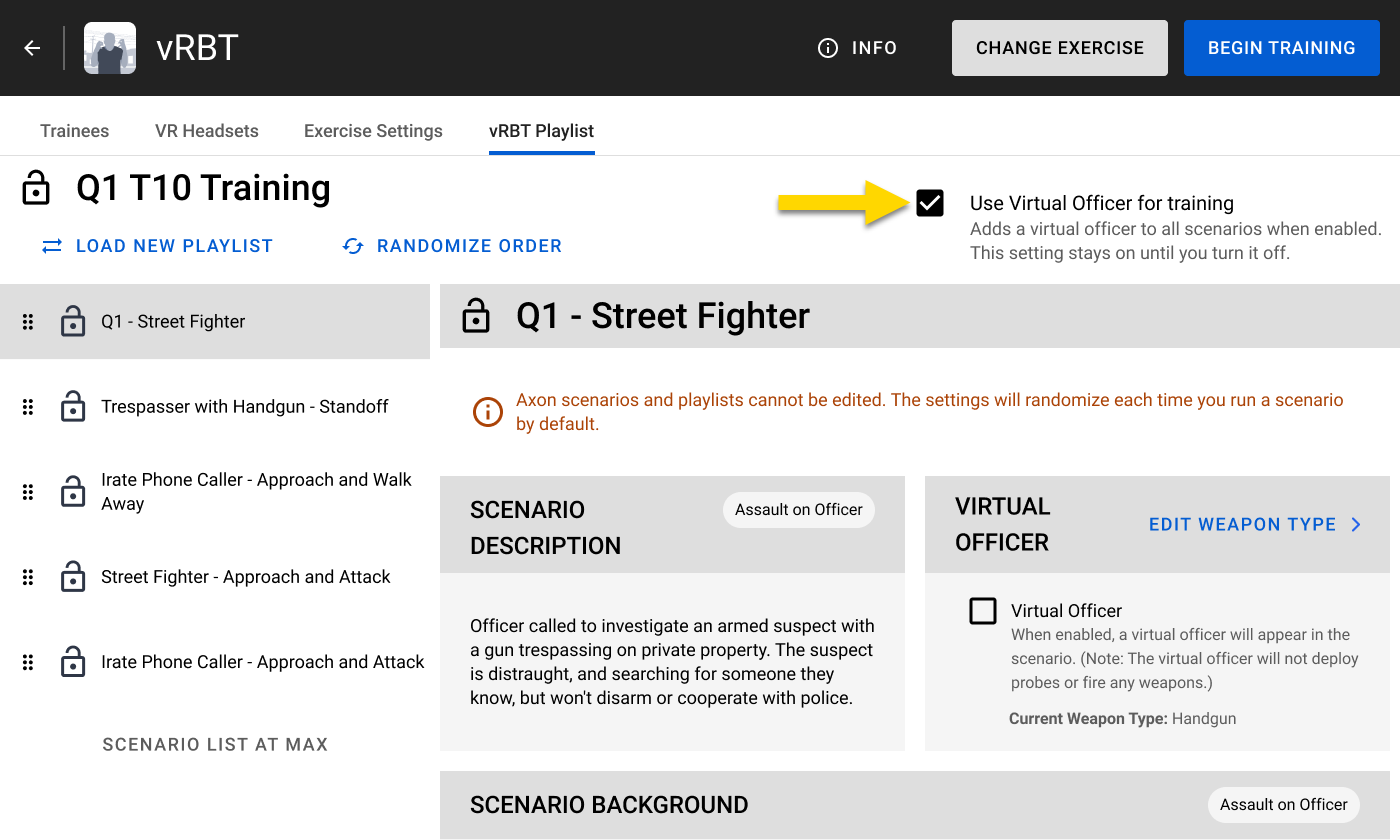Click the back arrow in header
1400x840 pixels.
tap(32, 48)
